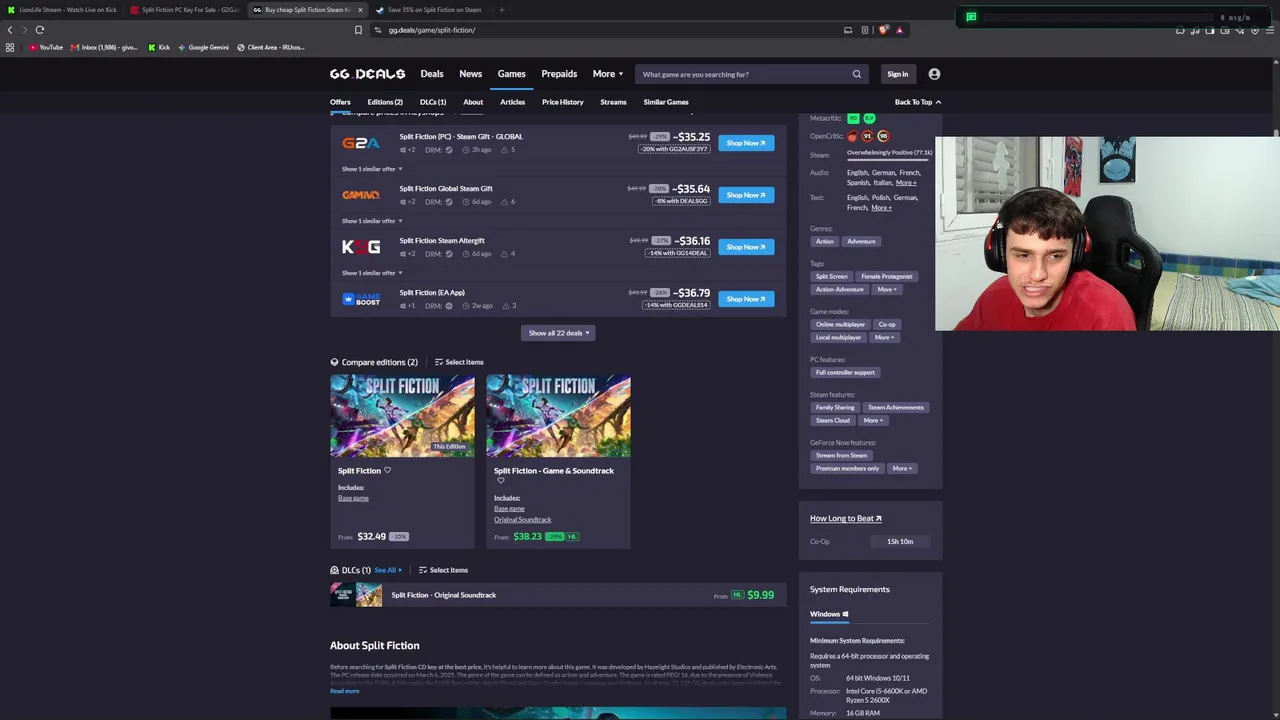Click the browser address bar URL
The width and height of the screenshot is (1280, 720).
pos(431,30)
